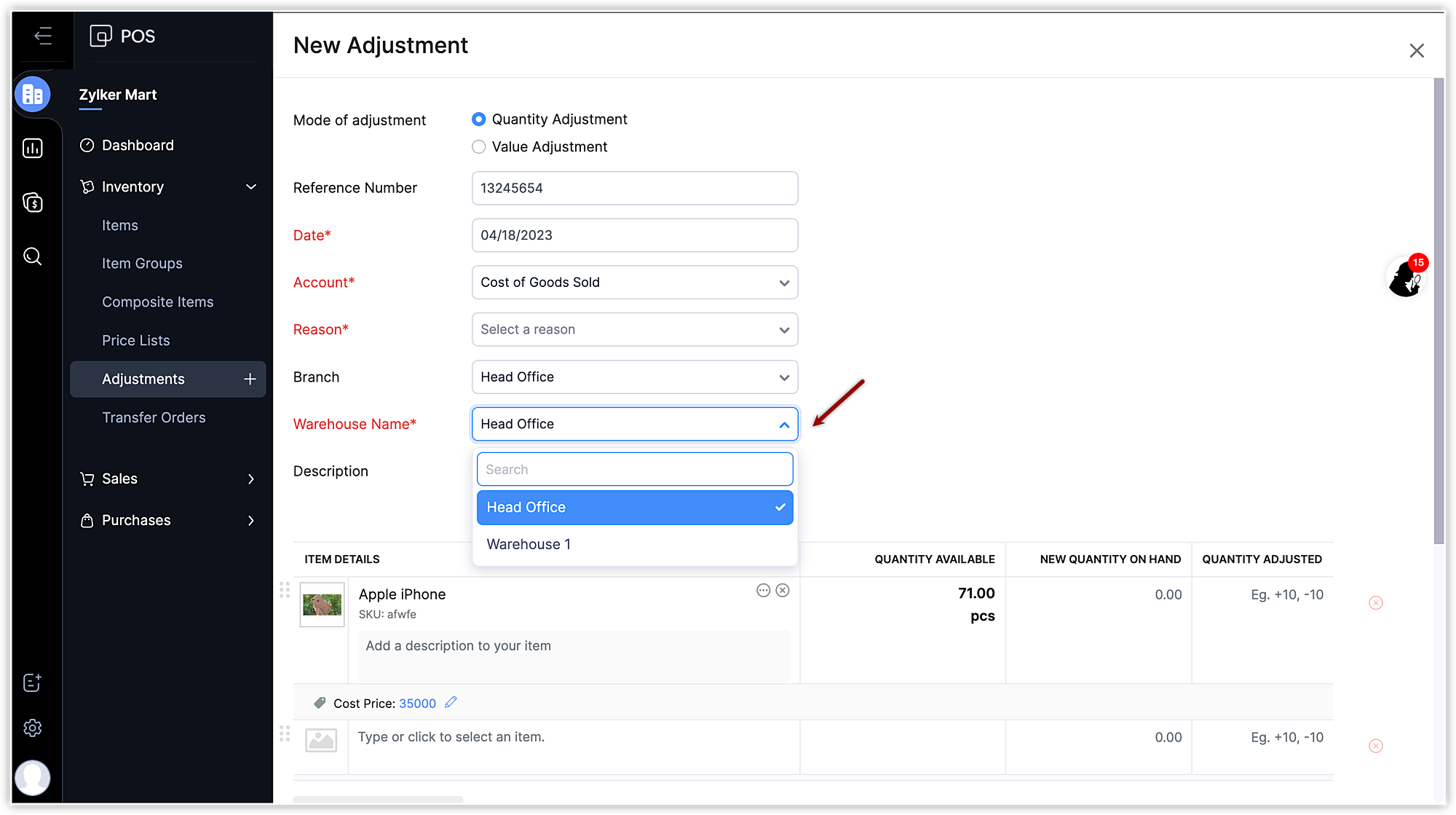
Task: Edit cost price with pencil icon
Action: [x=451, y=702]
